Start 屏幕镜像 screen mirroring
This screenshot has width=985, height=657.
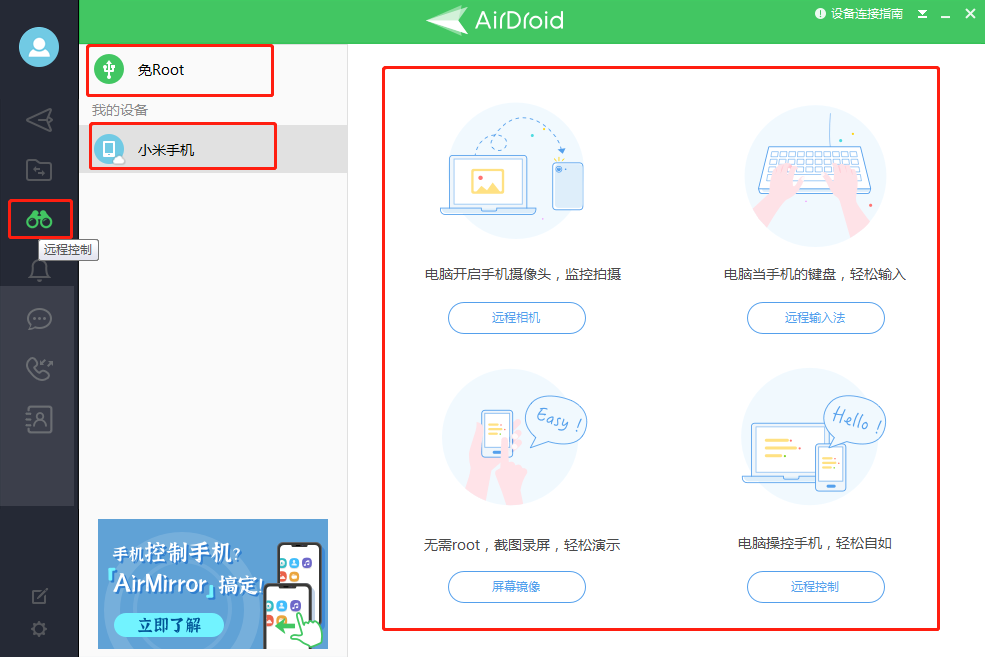pyautogui.click(x=516, y=587)
